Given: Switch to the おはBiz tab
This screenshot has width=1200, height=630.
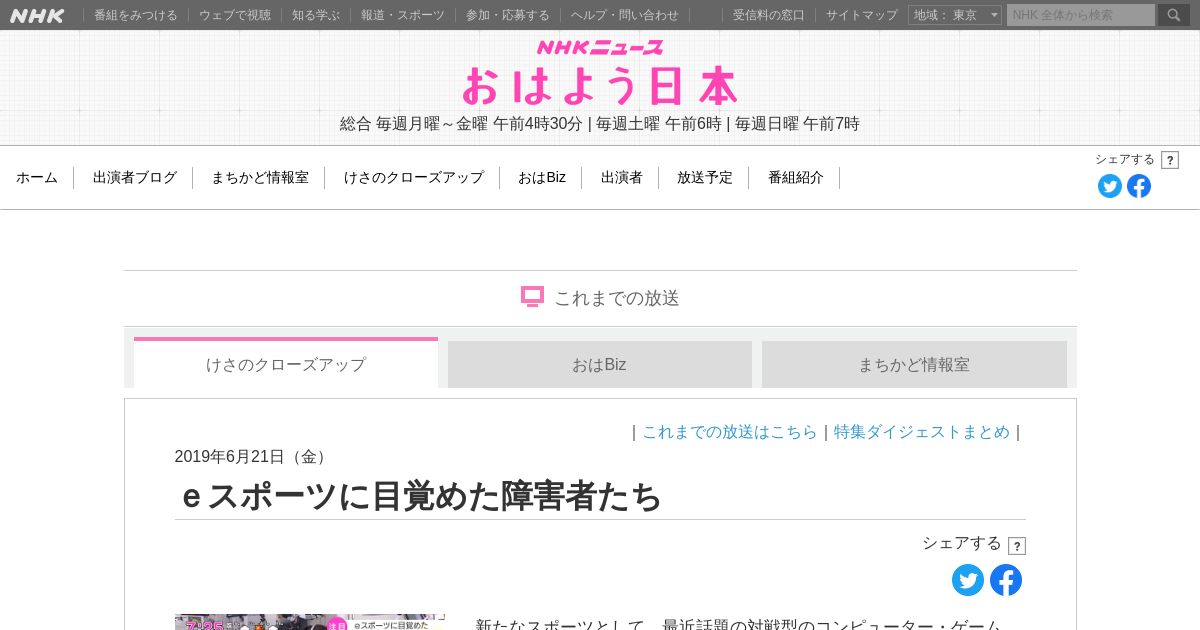Looking at the screenshot, I should coord(600,364).
